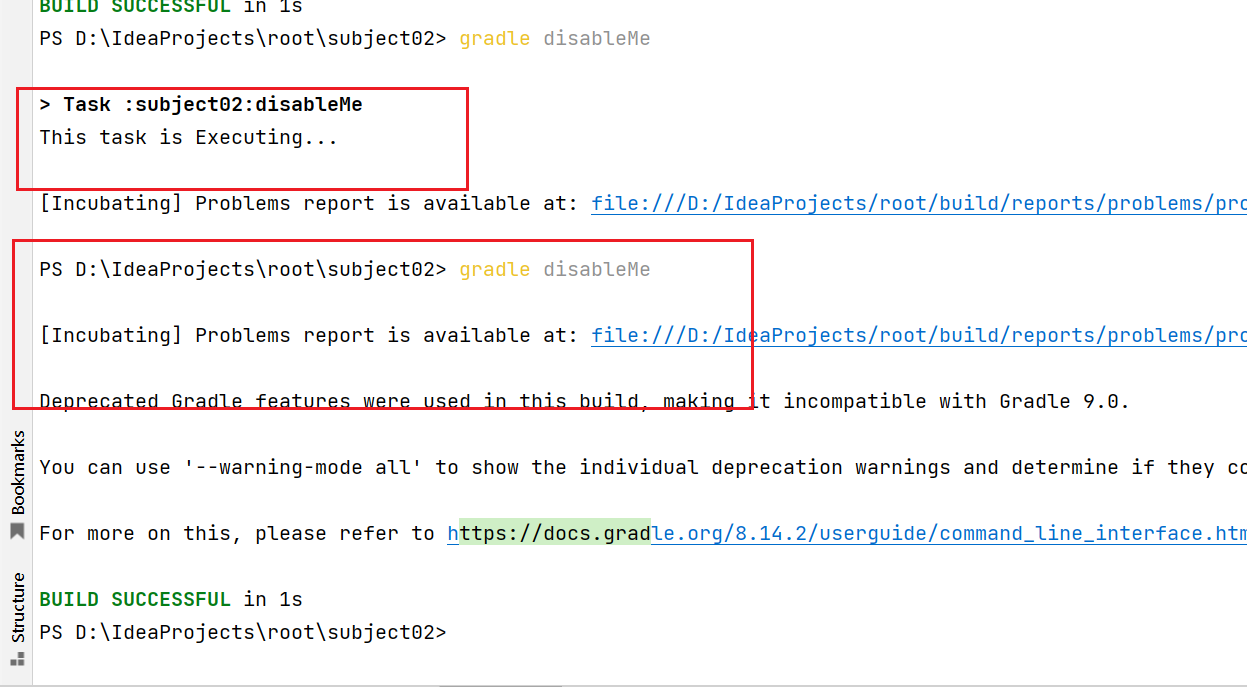Click second 'gradle disableMe' command
This screenshot has height=687, width=1247.
[555, 269]
